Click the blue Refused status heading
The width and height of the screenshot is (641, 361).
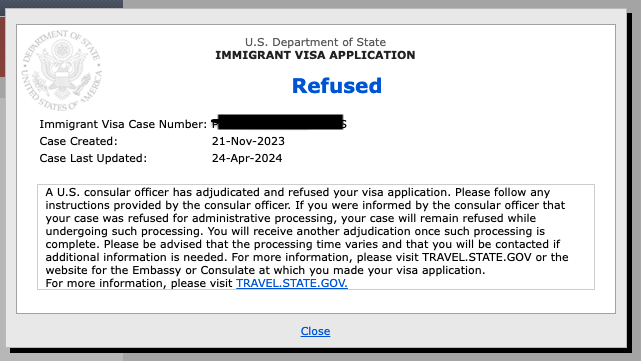click(337, 86)
